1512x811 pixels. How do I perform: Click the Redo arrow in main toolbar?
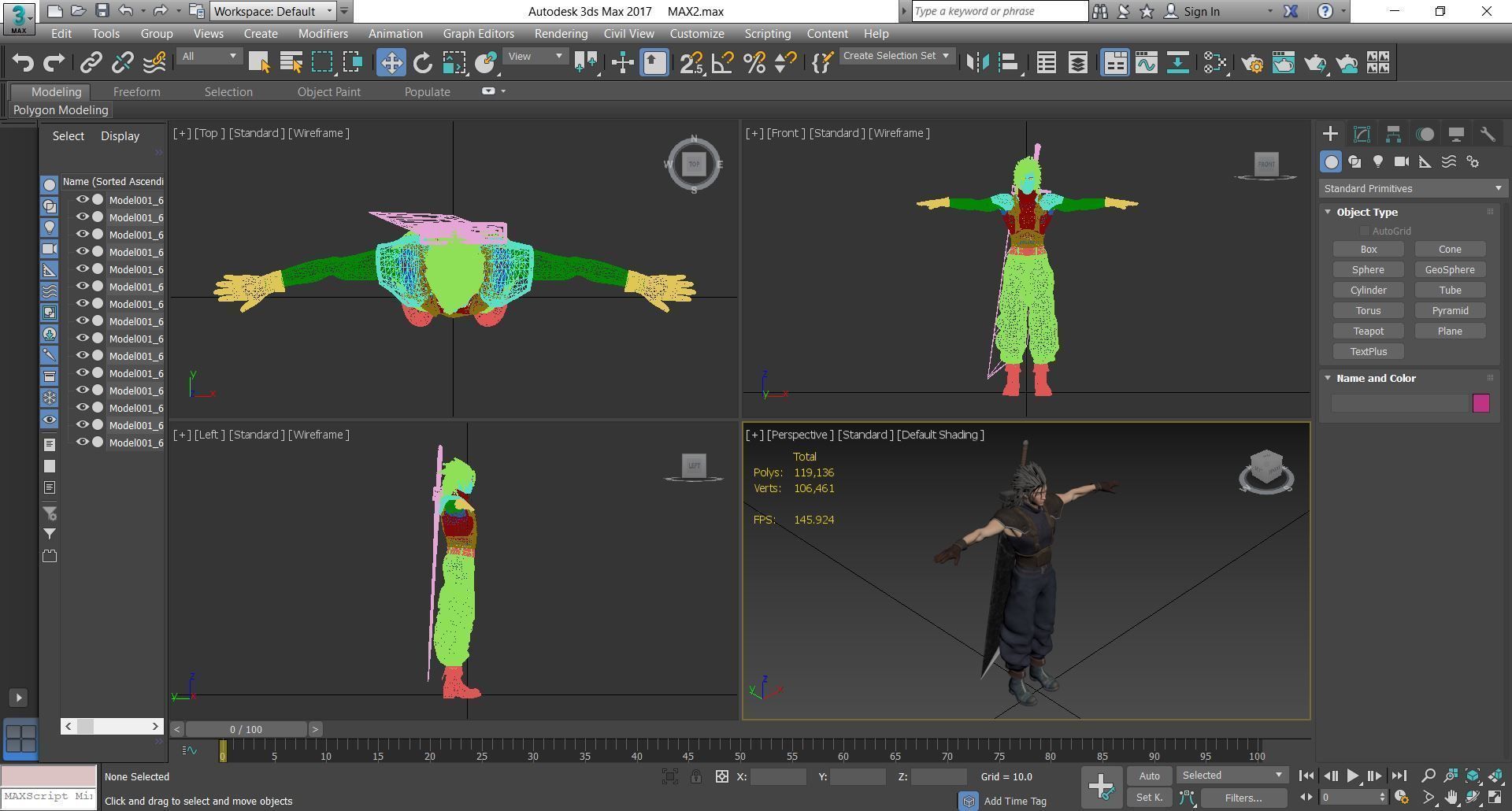[x=54, y=63]
